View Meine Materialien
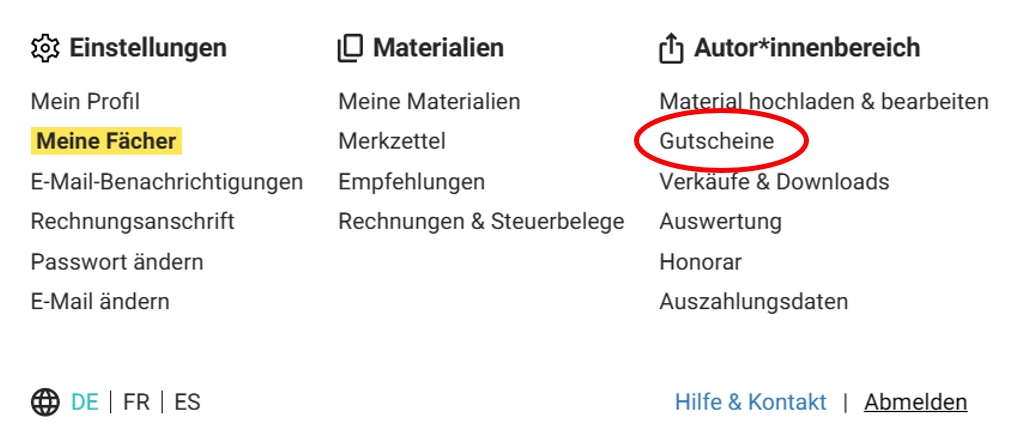The height and width of the screenshot is (441, 1021). click(429, 102)
